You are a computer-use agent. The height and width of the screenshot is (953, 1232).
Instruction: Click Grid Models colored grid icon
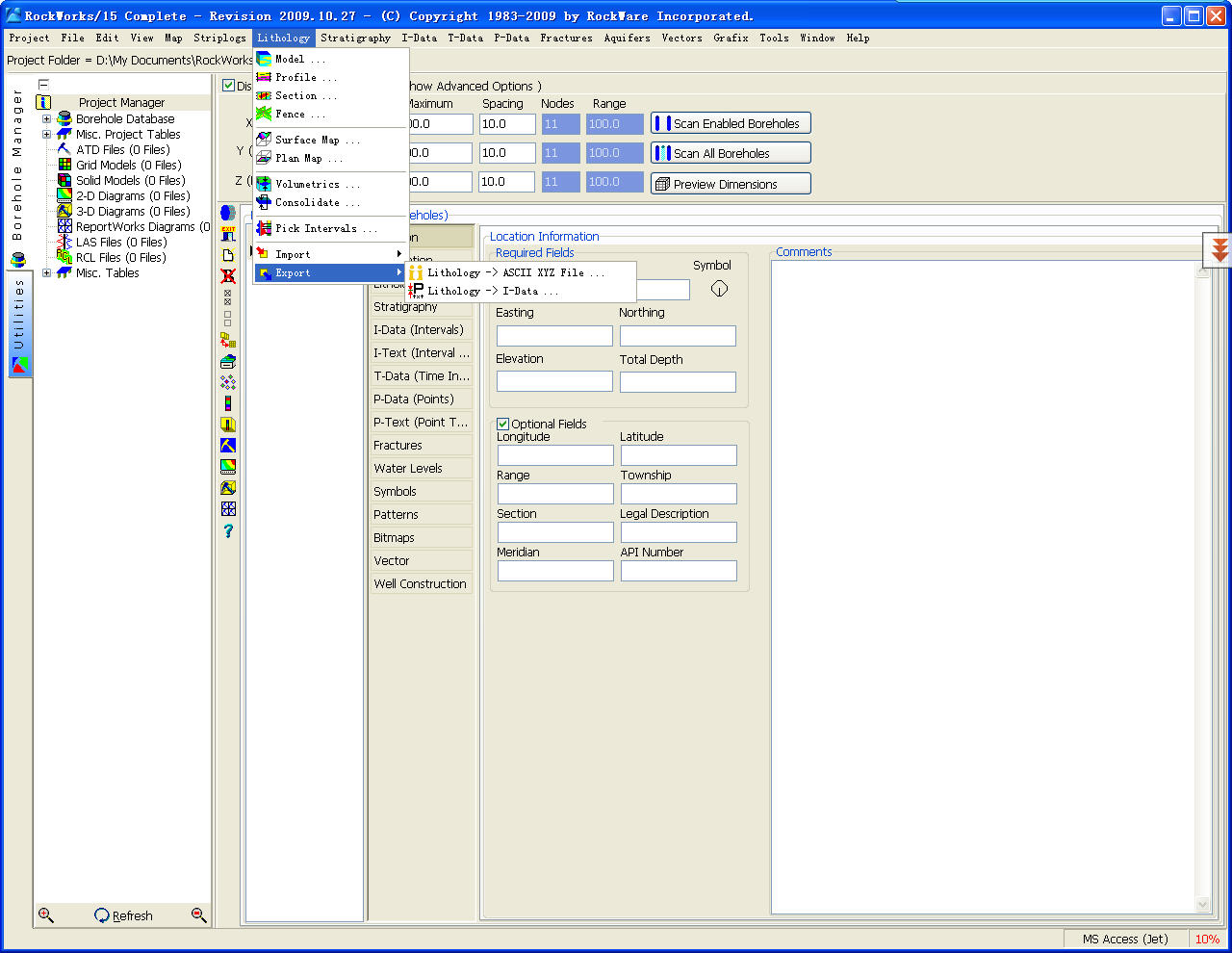(x=64, y=165)
